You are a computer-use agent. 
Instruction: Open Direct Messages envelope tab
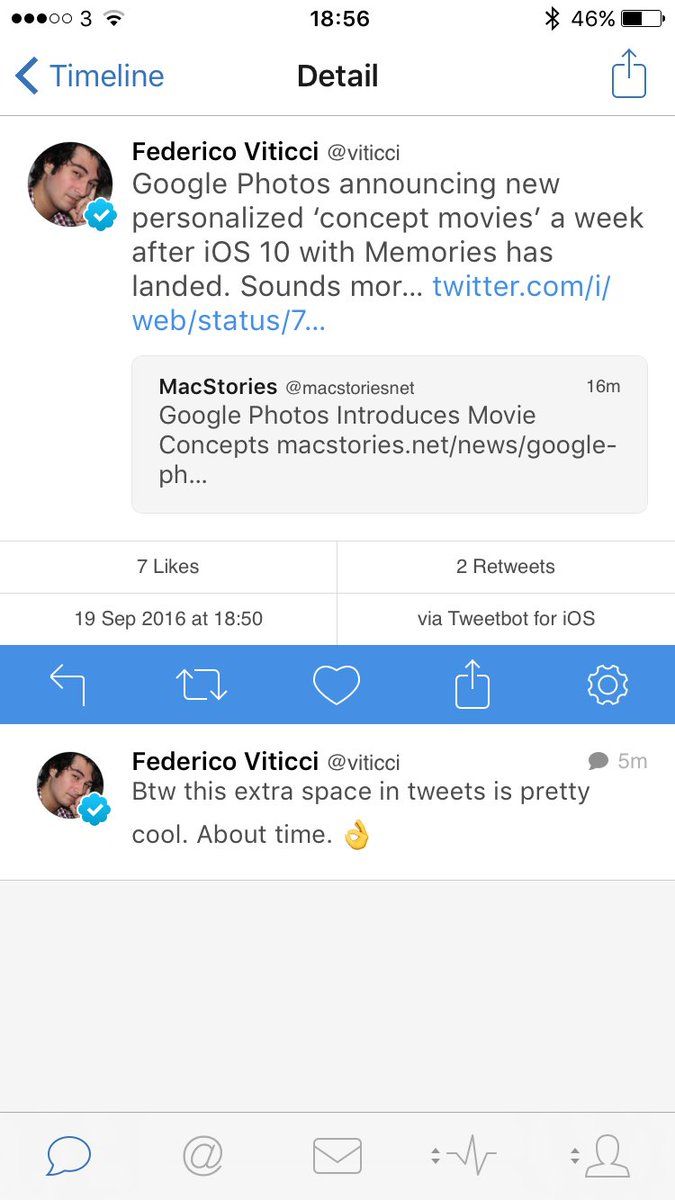(337, 1157)
